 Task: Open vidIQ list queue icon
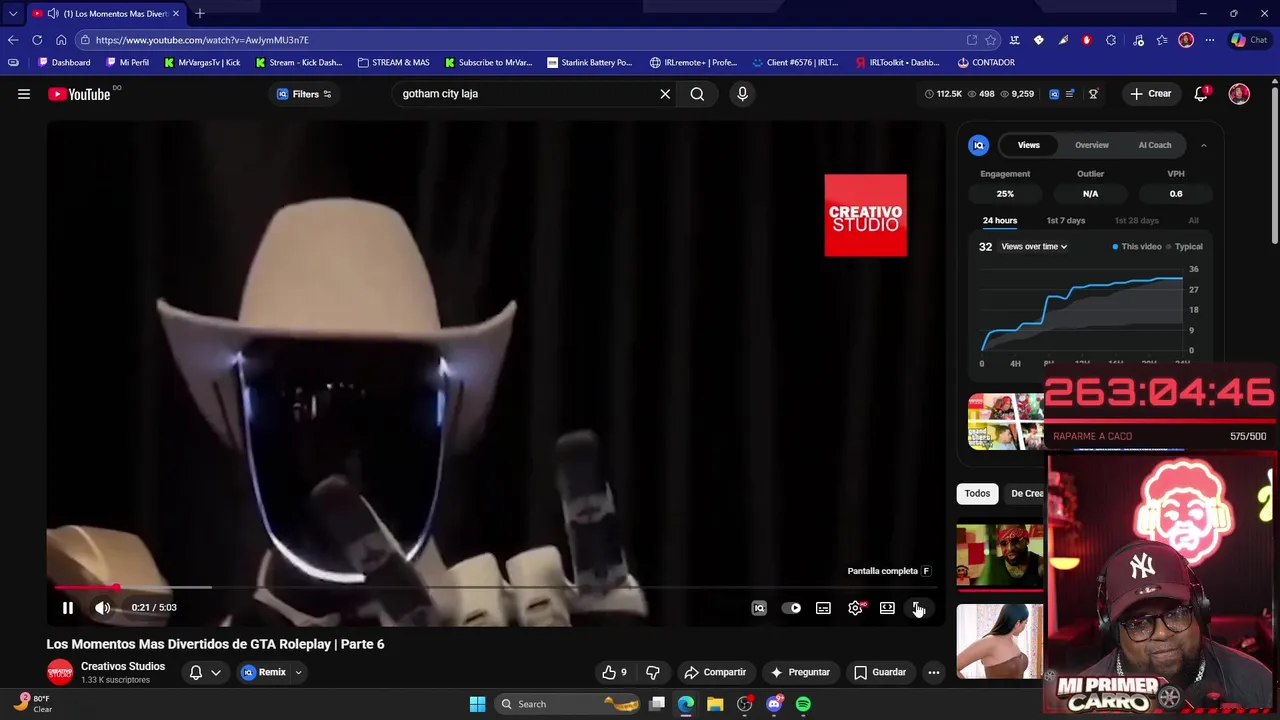(1069, 94)
